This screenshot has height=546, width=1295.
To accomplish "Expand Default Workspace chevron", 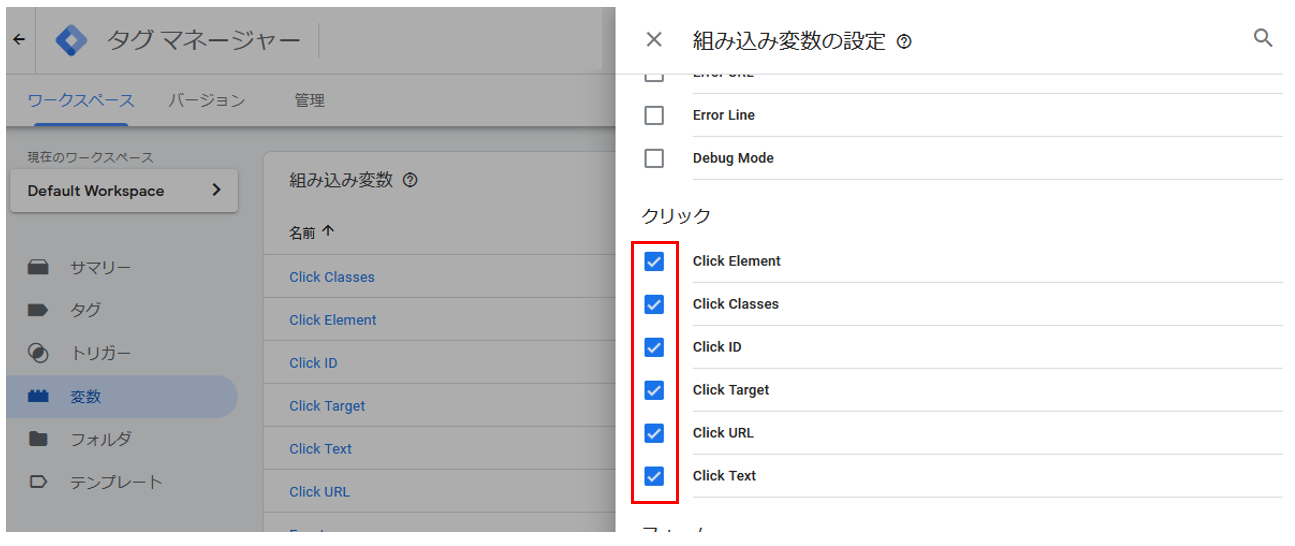I will coord(217,190).
